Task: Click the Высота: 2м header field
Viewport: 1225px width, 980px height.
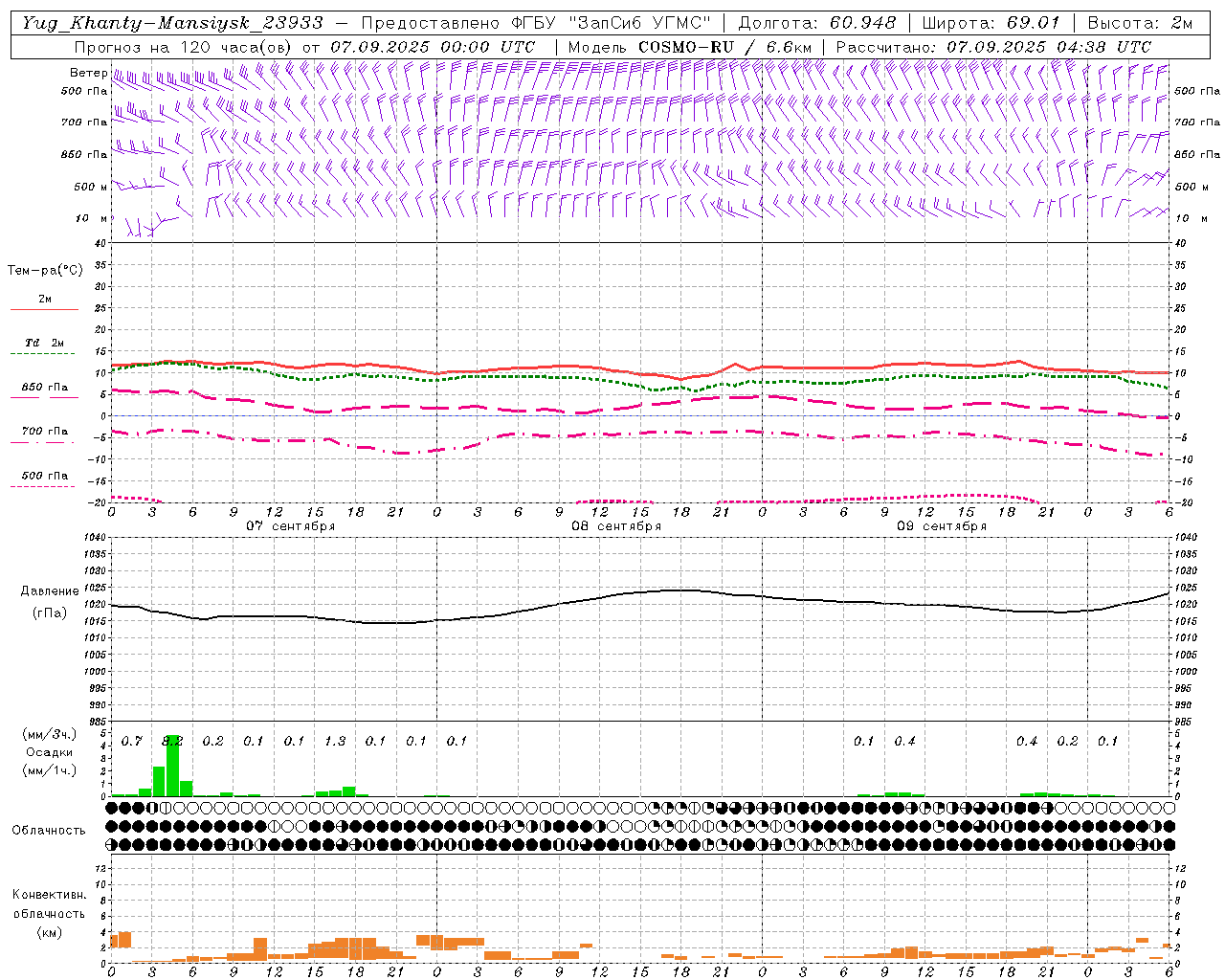Action: (x=1140, y=23)
